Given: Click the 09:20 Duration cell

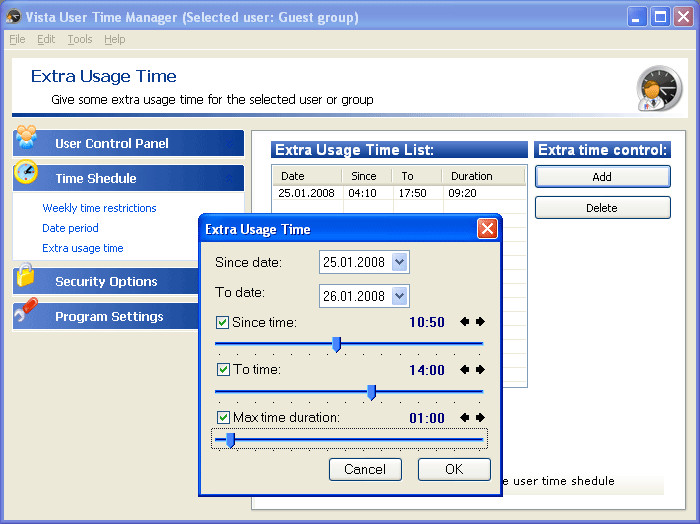Looking at the screenshot, I should pyautogui.click(x=462, y=193).
